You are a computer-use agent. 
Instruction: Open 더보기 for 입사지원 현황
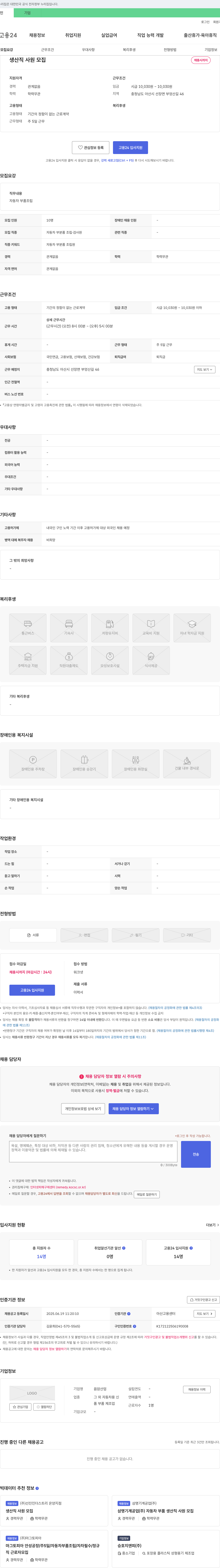point(212,1225)
